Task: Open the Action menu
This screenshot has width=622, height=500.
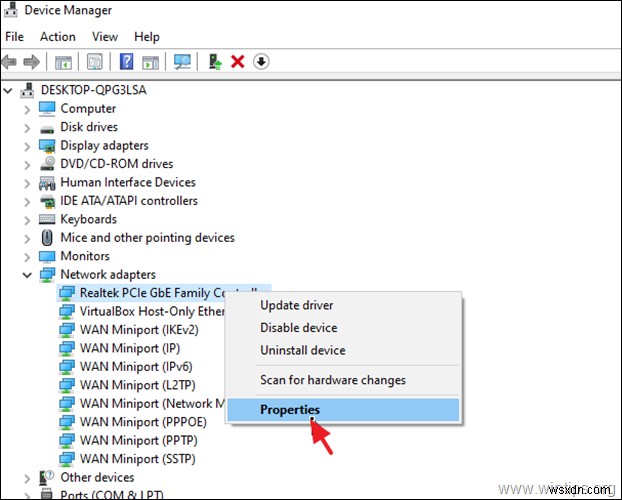Action: point(58,37)
